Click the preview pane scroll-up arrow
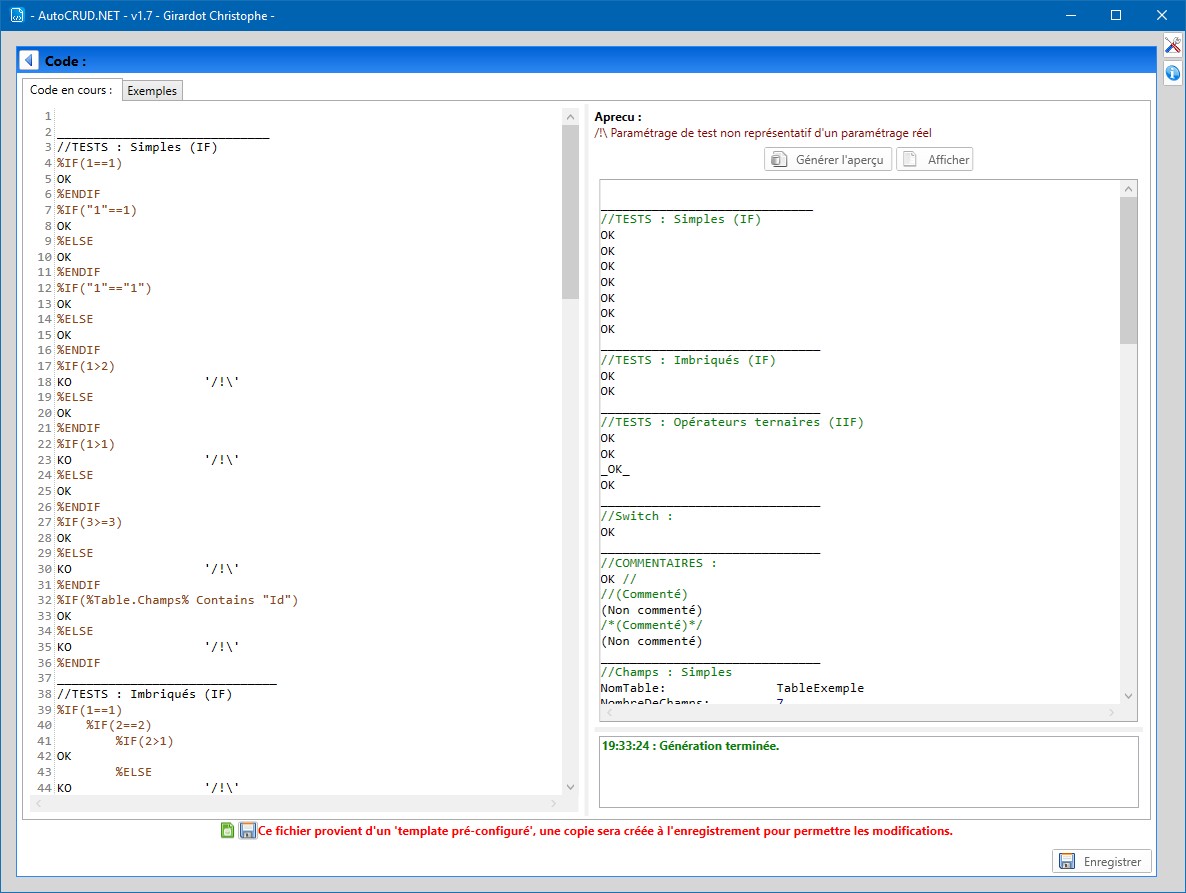 1129,188
